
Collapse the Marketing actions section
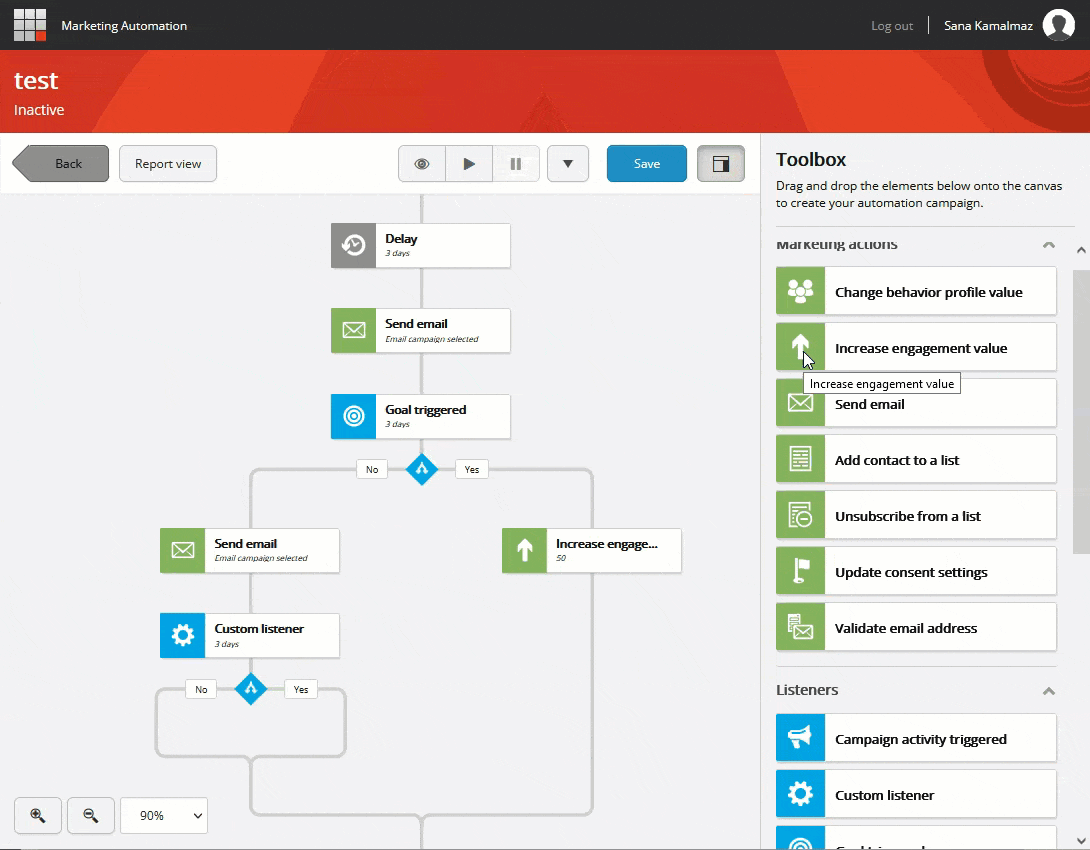(1048, 245)
